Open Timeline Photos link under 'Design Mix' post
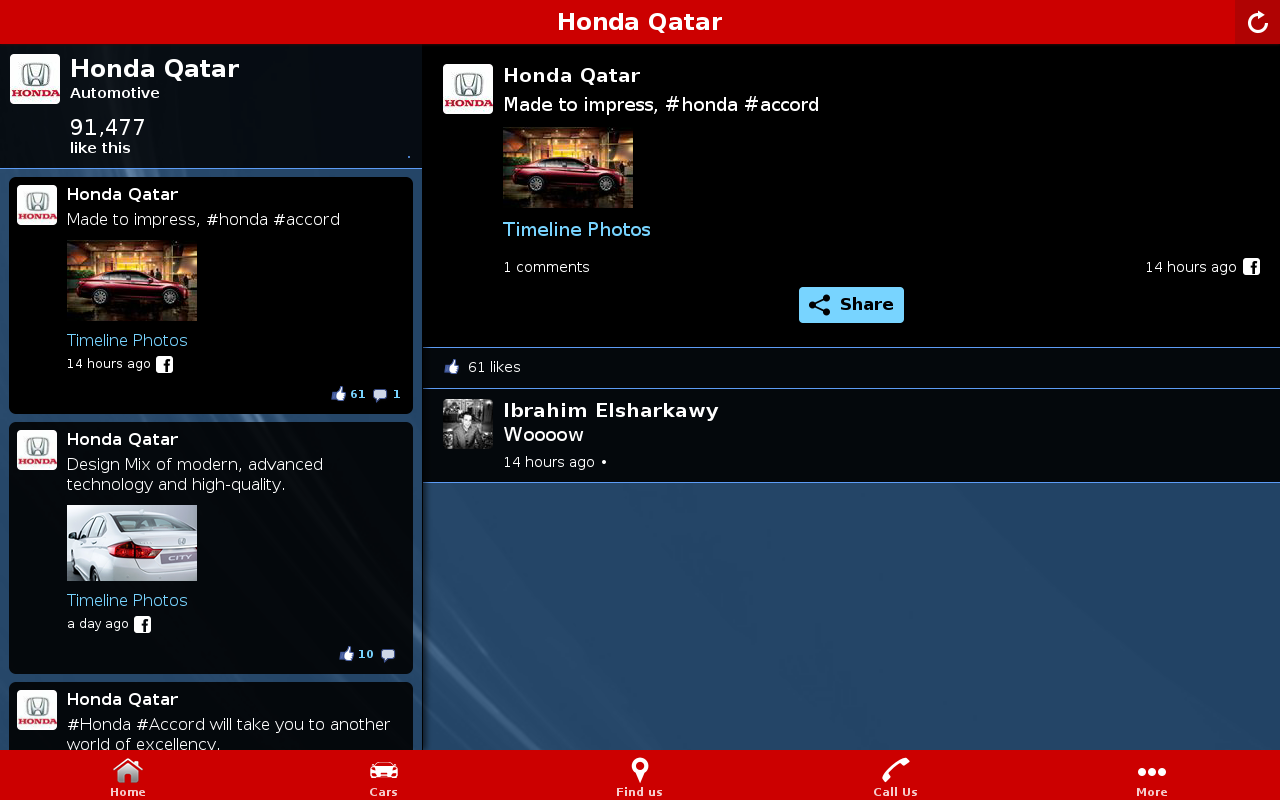Screen dimensions: 1280x800 127,600
